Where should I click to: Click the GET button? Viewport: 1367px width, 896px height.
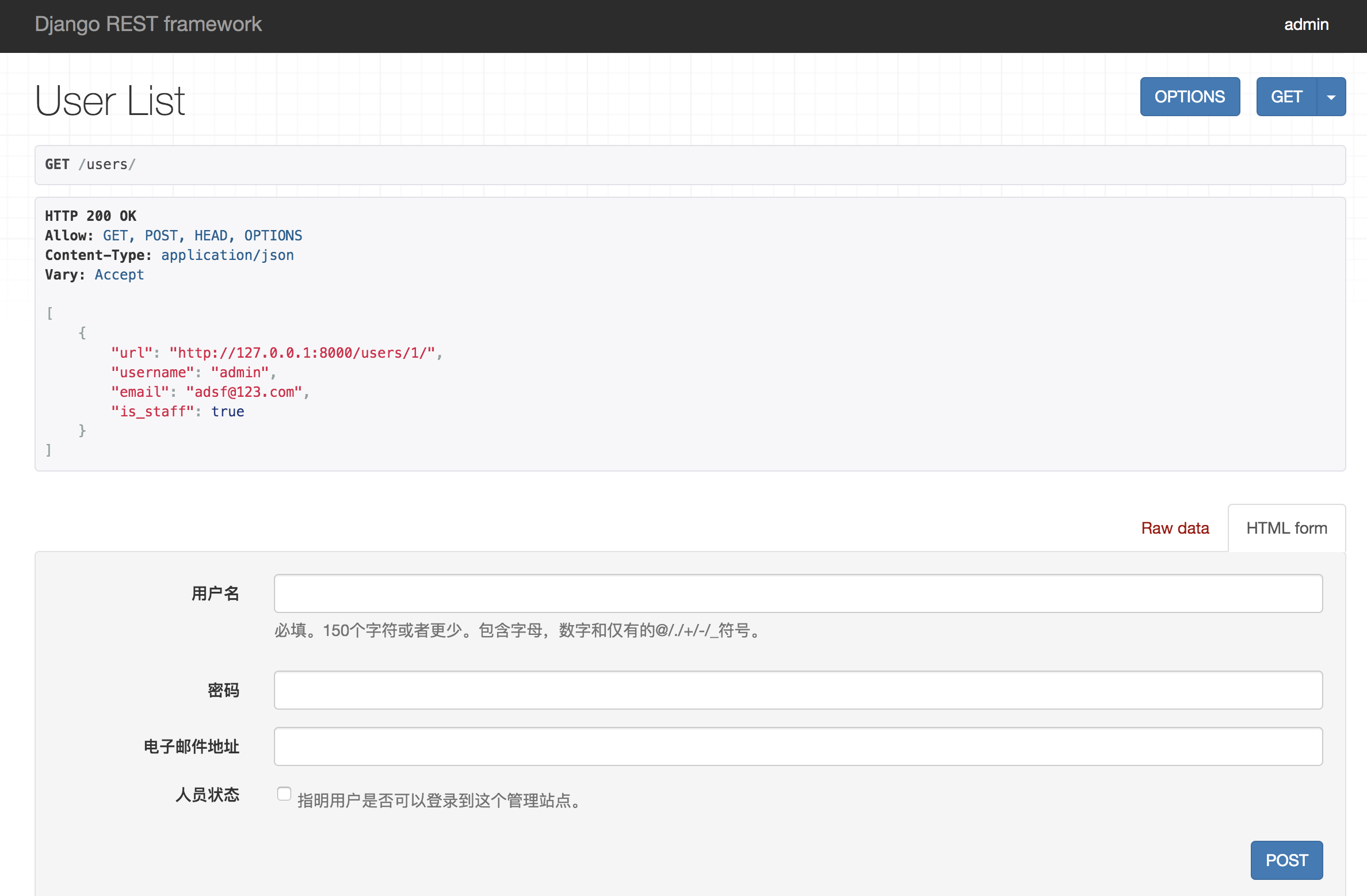(x=1286, y=97)
